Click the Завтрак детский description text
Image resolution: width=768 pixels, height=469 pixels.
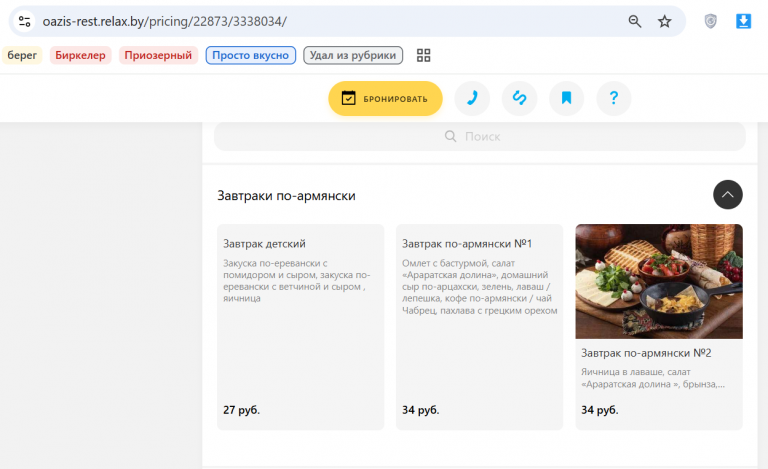pos(297,281)
